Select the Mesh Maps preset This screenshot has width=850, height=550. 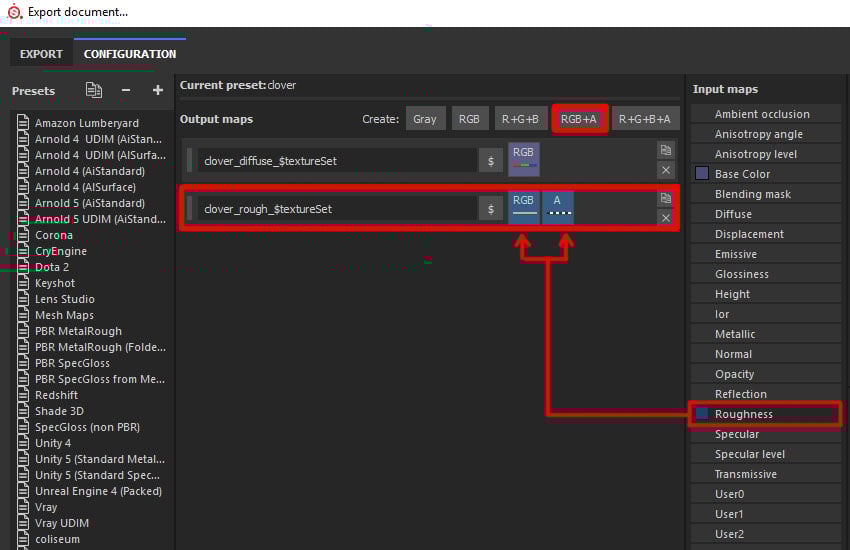[x=64, y=315]
